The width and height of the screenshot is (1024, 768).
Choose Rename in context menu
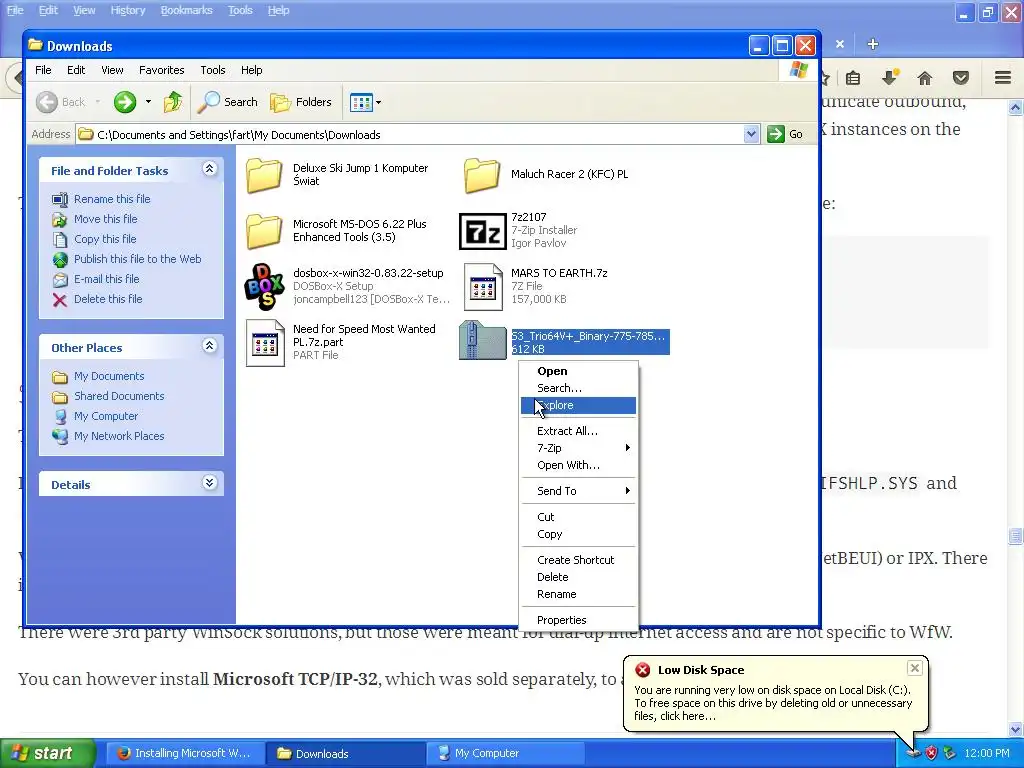[x=578, y=594]
